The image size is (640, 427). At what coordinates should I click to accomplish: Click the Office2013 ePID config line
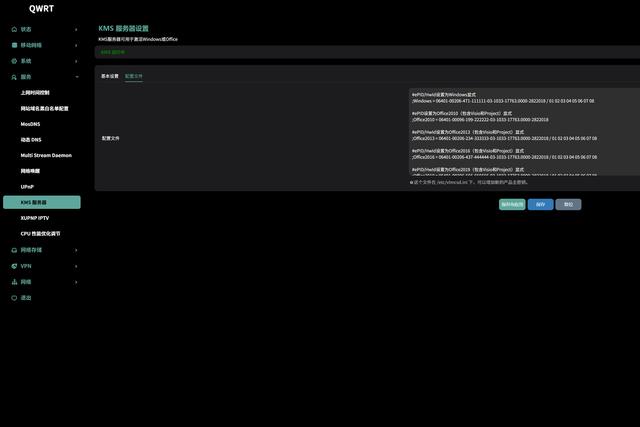[x=504, y=138]
